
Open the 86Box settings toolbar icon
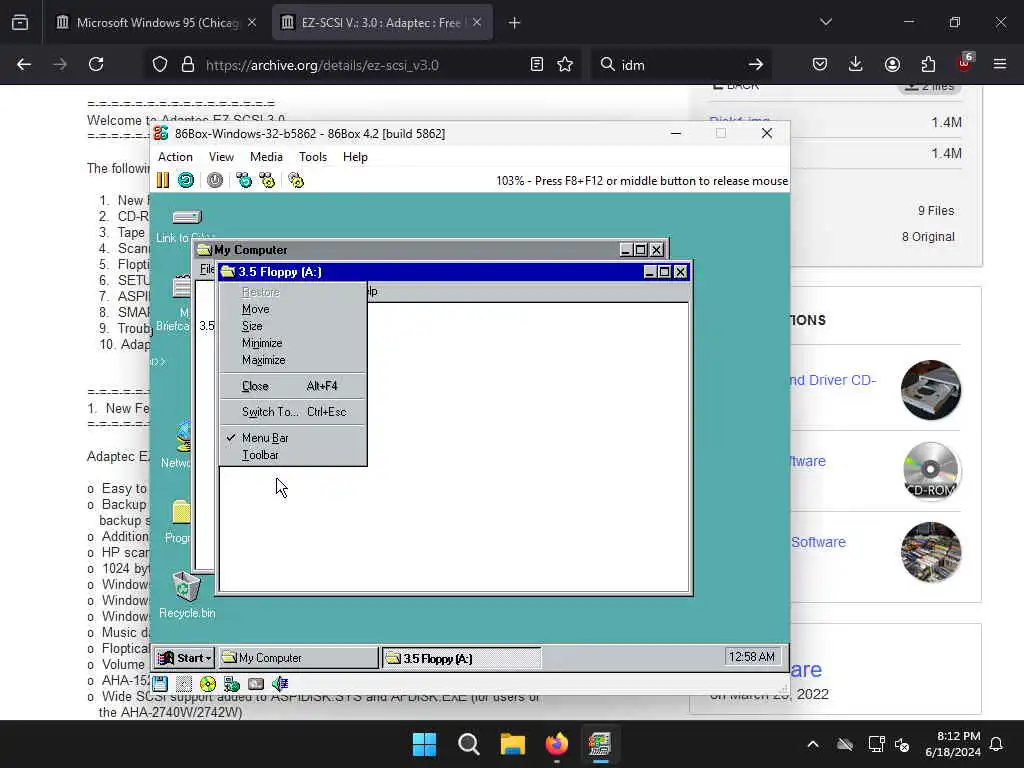click(x=296, y=180)
